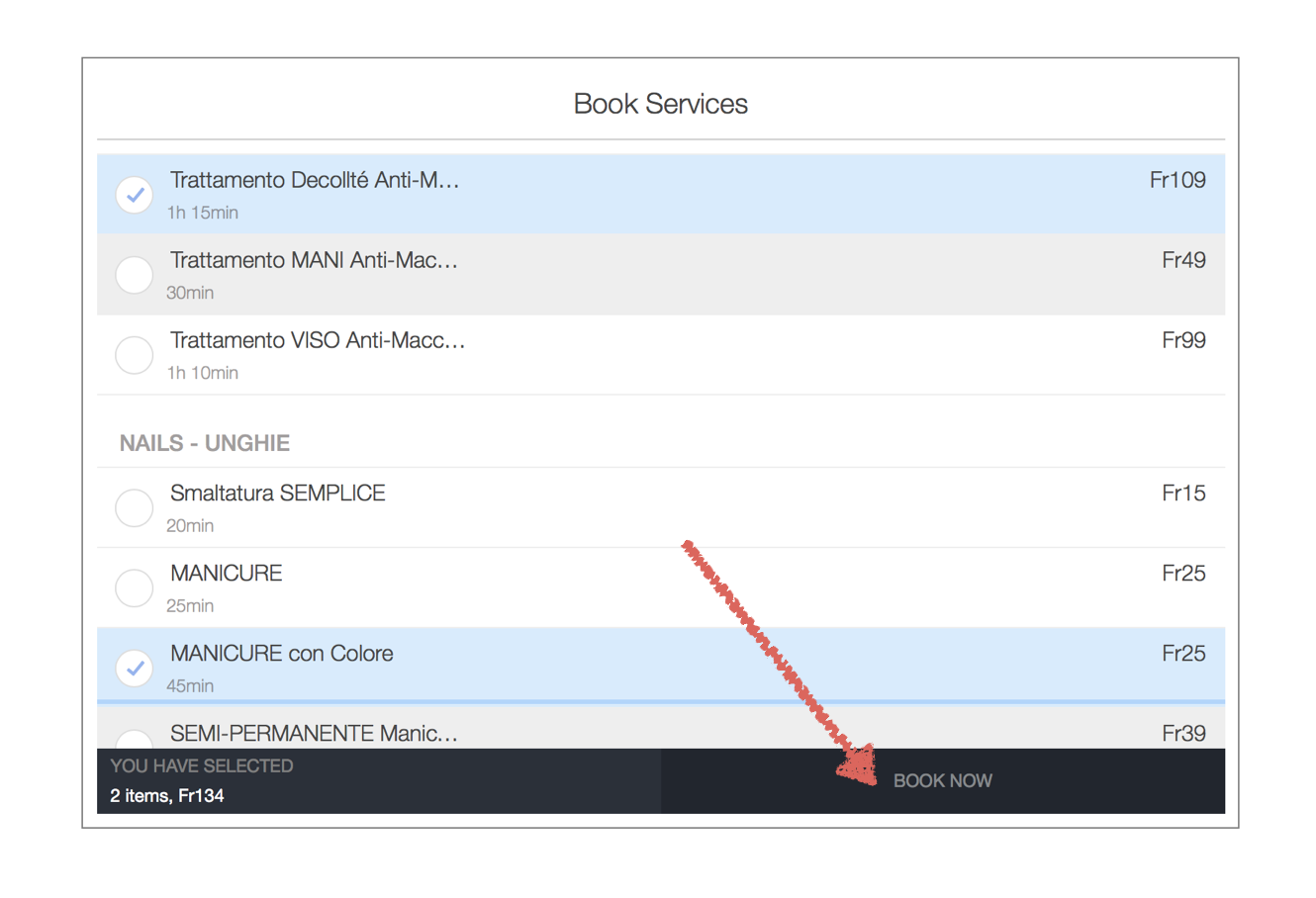Image resolution: width=1316 pixels, height=898 pixels.
Task: Select the MANICURE con Colore label
Action: (x=281, y=653)
